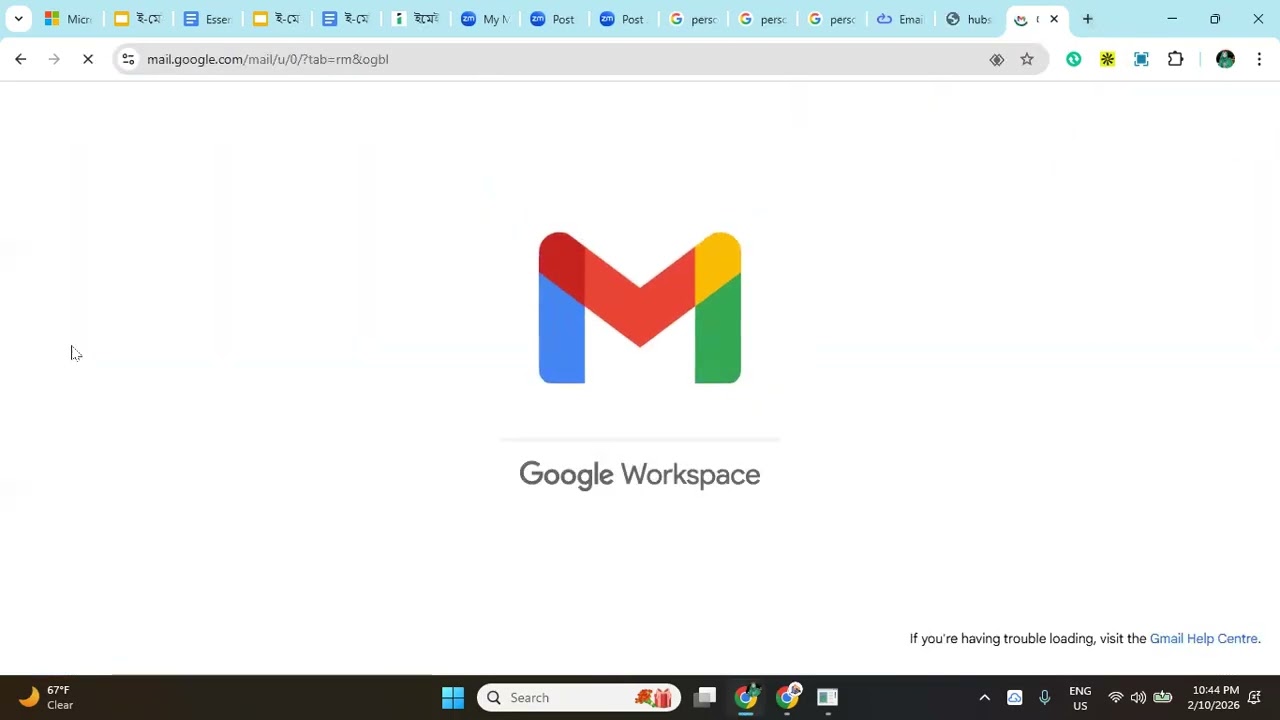The width and height of the screenshot is (1280, 720).
Task: View site information icon in address bar
Action: coord(128,59)
